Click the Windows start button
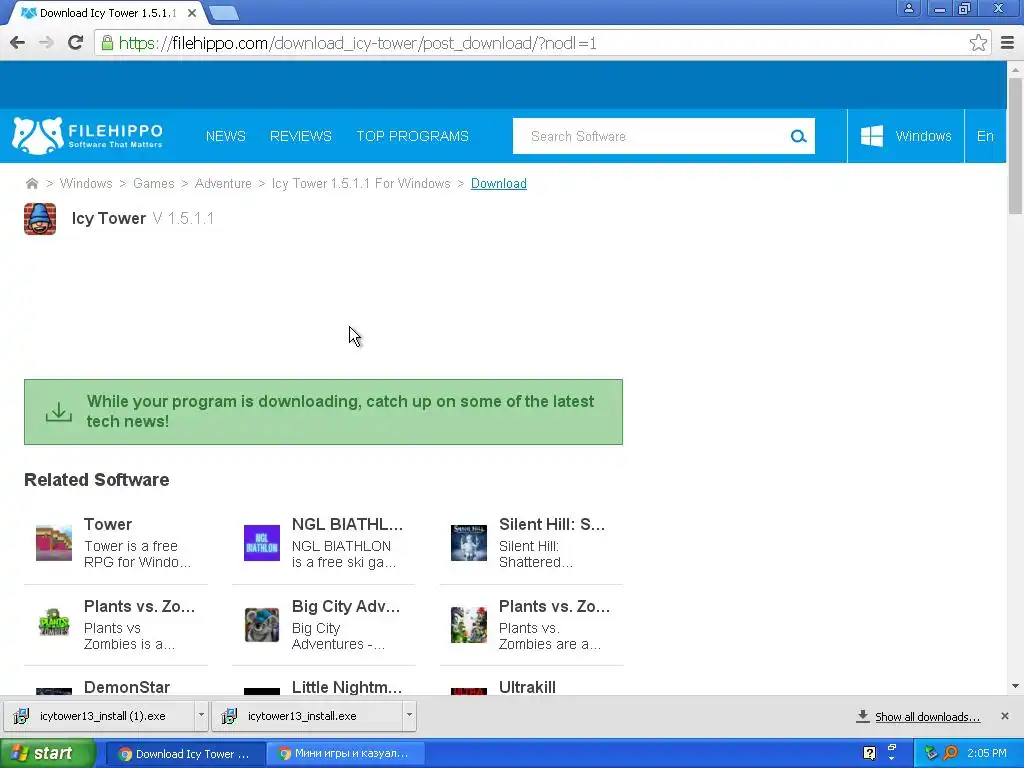 [x=46, y=753]
